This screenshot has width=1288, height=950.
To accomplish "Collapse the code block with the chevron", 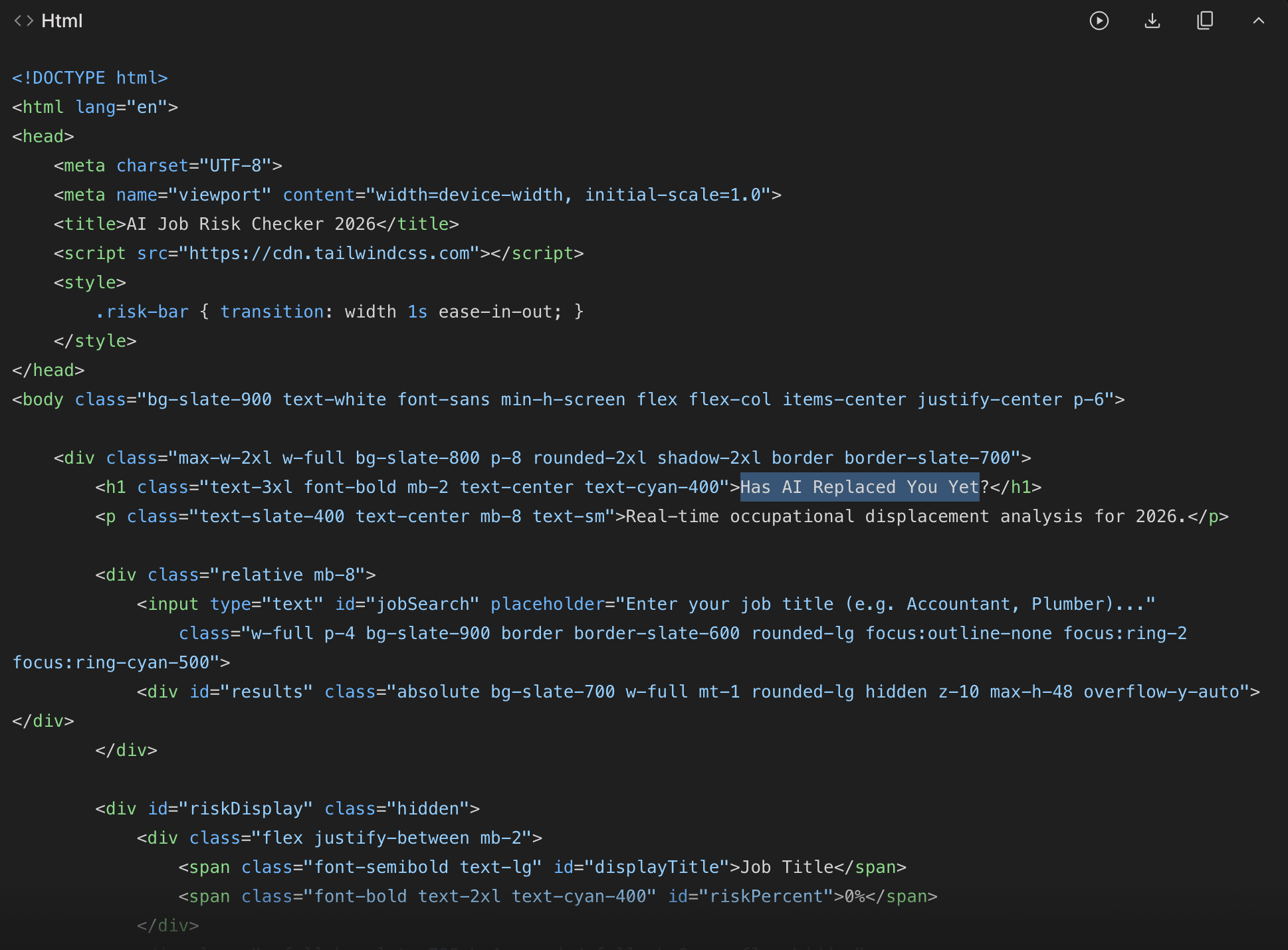I will tap(1260, 21).
